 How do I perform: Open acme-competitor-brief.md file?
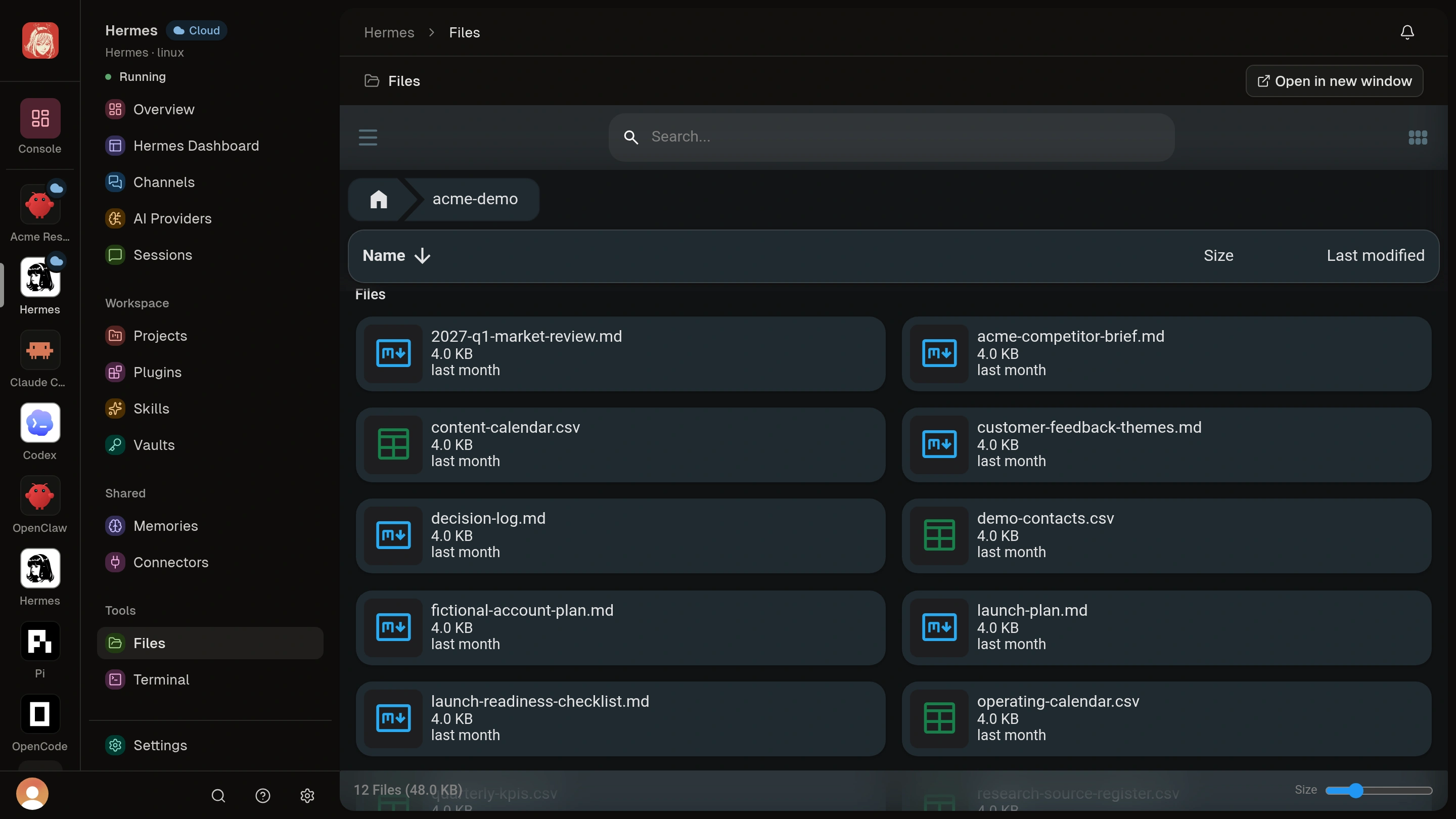coord(1166,353)
